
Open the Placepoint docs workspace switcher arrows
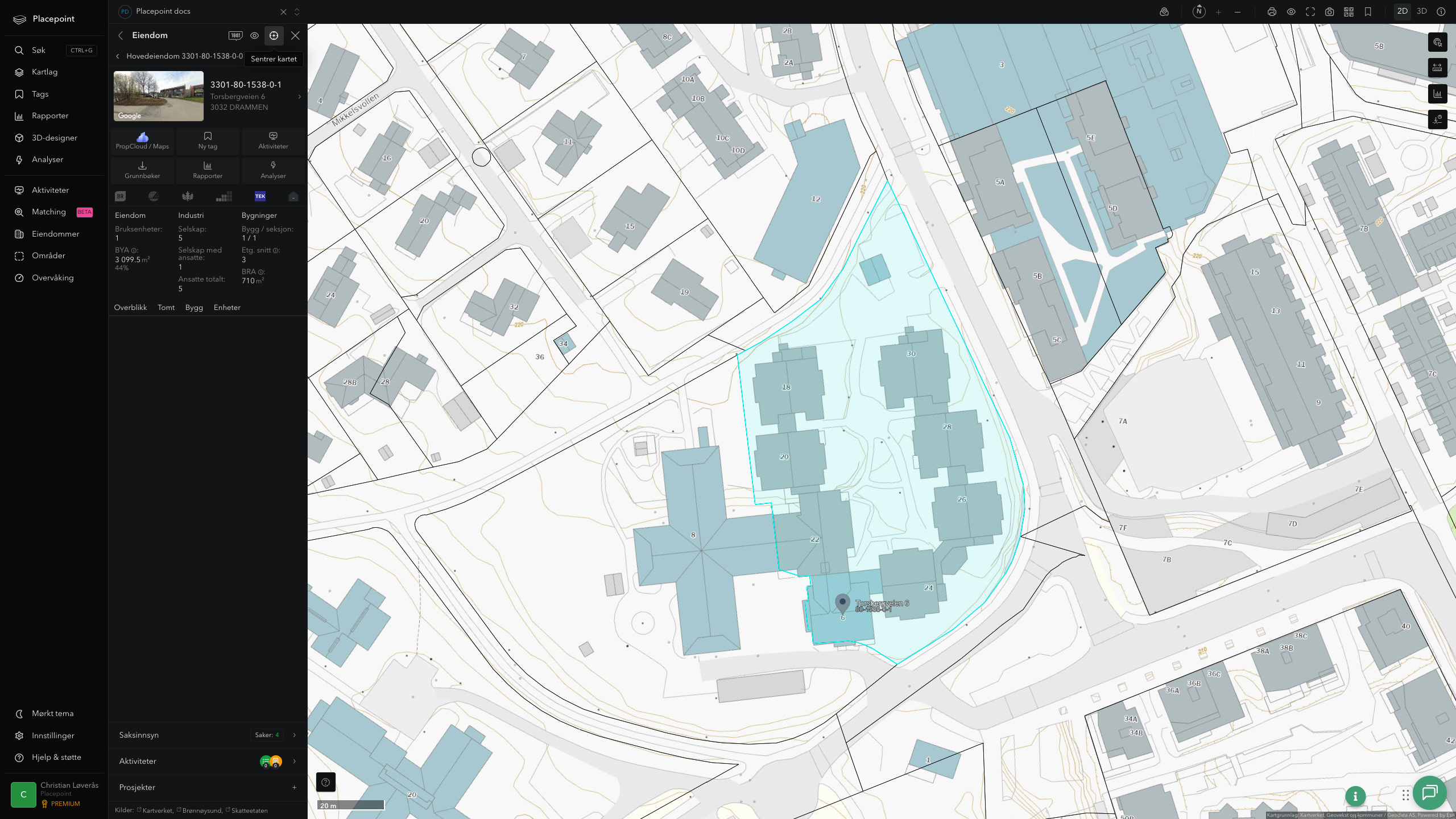pyautogui.click(x=297, y=11)
